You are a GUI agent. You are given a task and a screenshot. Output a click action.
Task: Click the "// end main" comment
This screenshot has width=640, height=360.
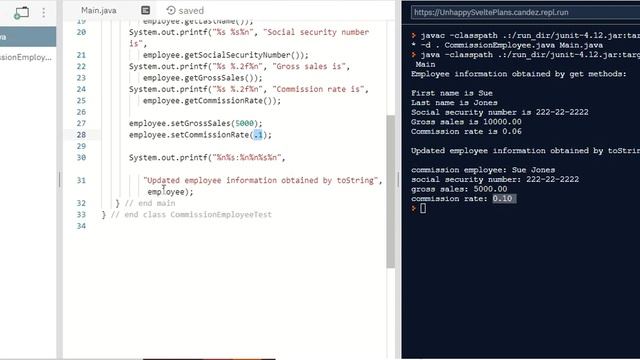coord(150,203)
